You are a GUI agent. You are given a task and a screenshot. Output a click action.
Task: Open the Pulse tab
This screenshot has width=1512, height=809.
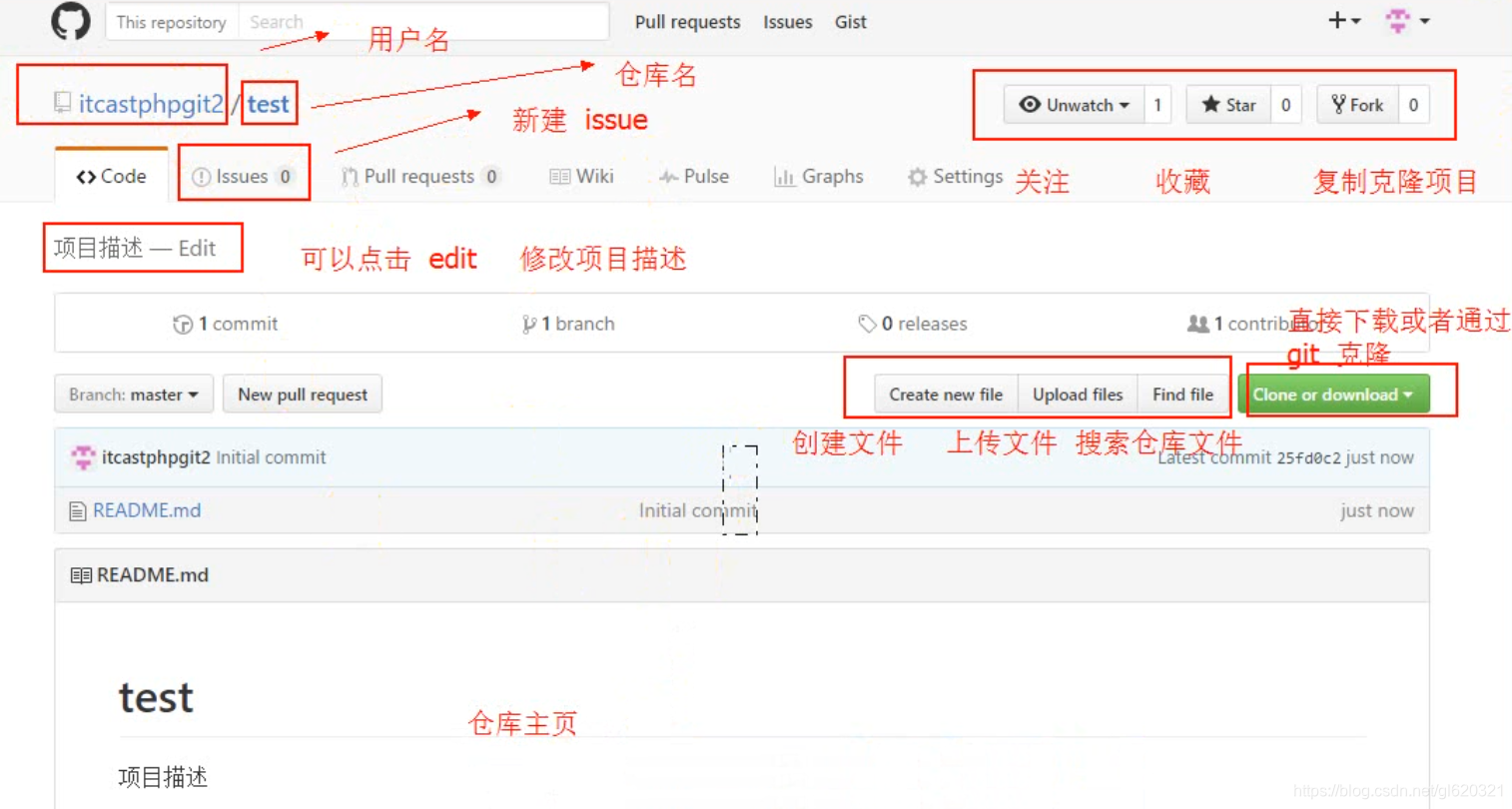(x=694, y=176)
